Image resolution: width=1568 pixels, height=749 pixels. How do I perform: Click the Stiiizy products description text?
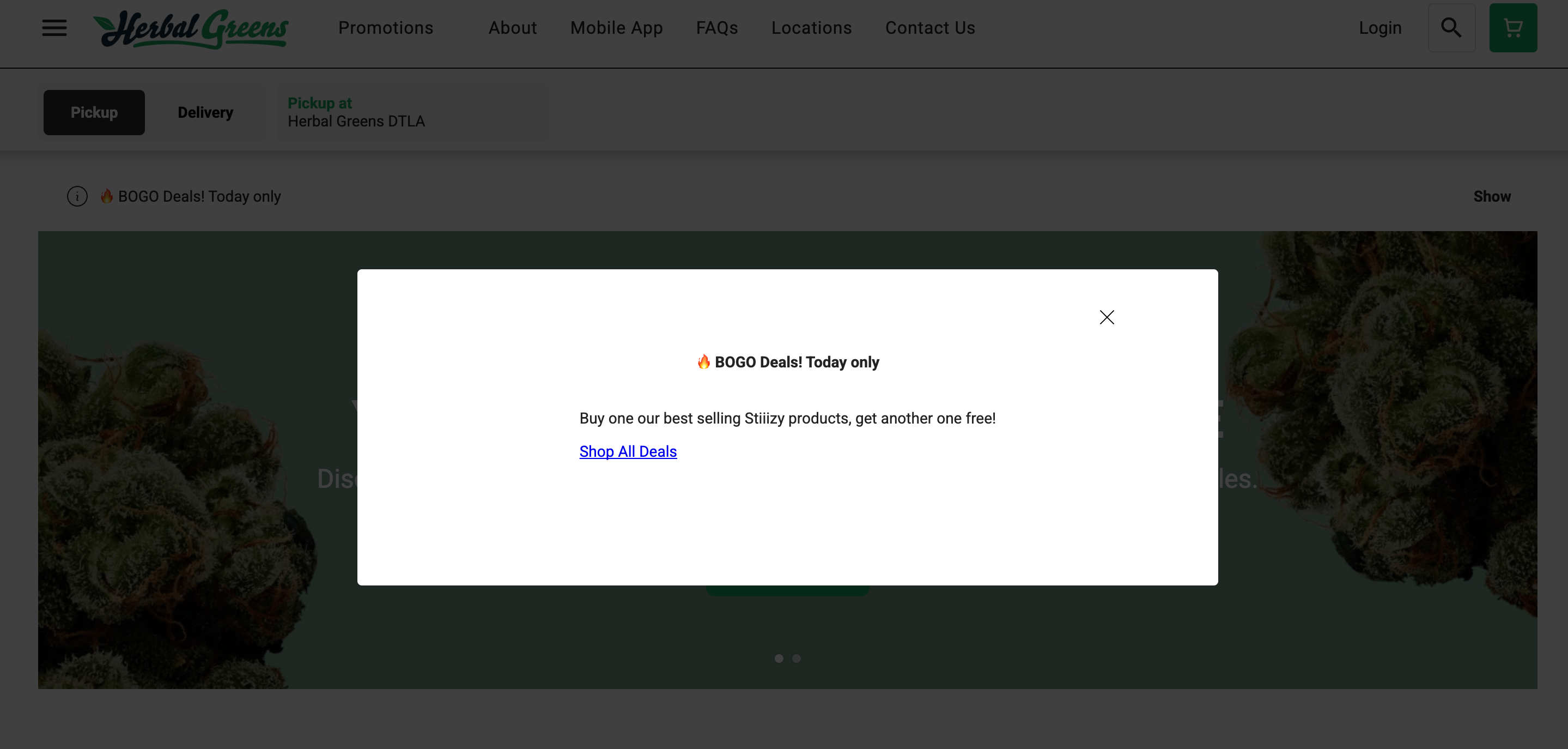787,418
